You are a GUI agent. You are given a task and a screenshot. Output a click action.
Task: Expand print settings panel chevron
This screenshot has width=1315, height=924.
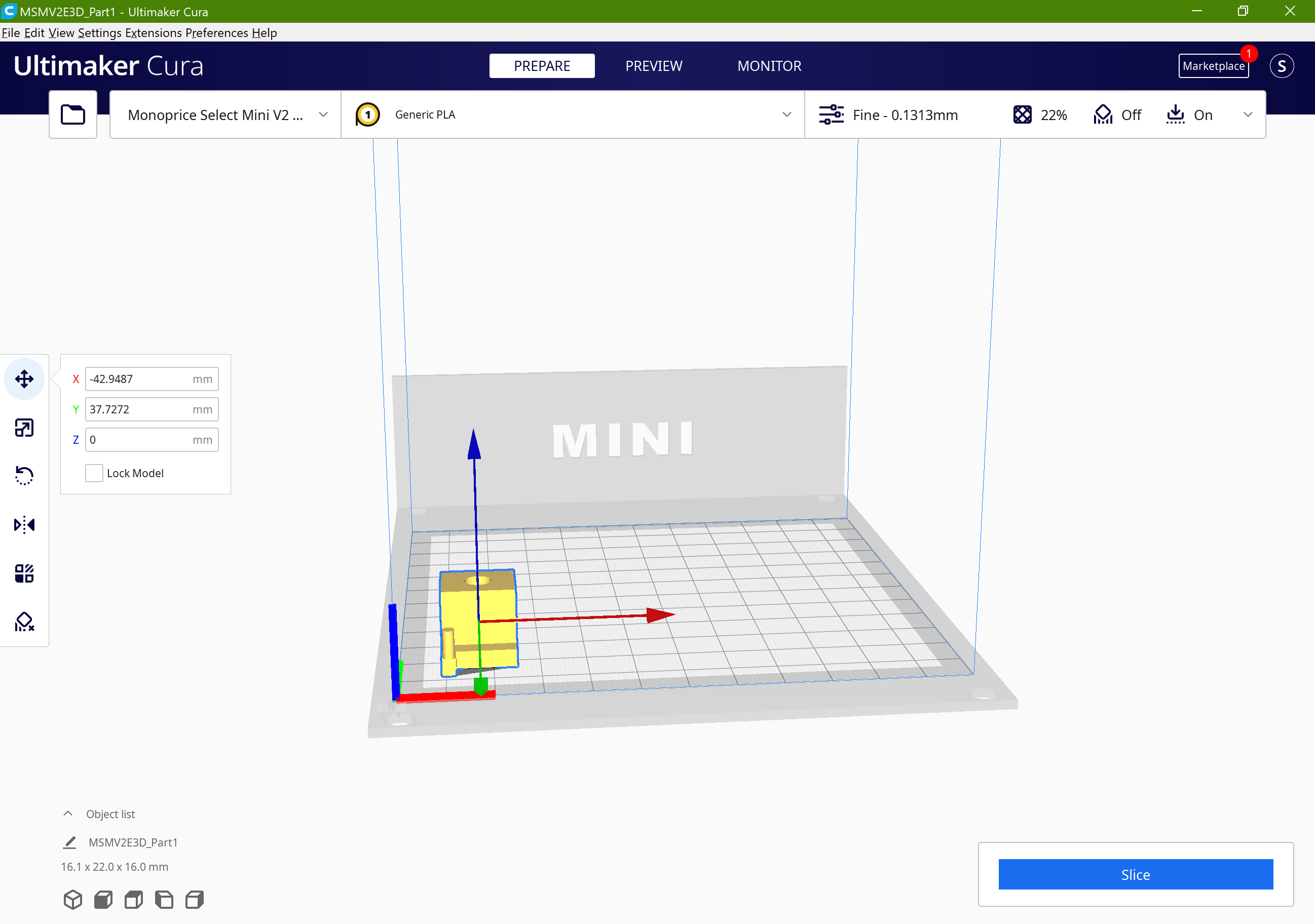click(1248, 114)
